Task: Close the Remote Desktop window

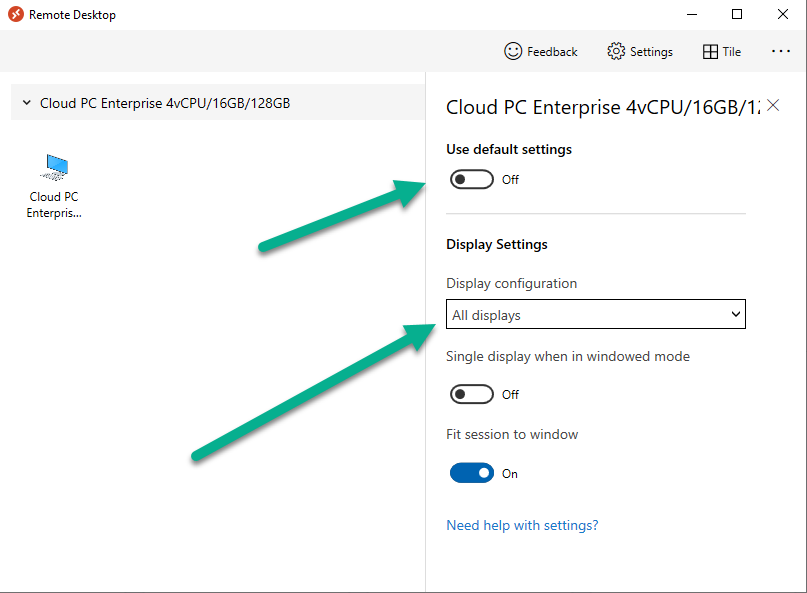Action: tap(782, 14)
